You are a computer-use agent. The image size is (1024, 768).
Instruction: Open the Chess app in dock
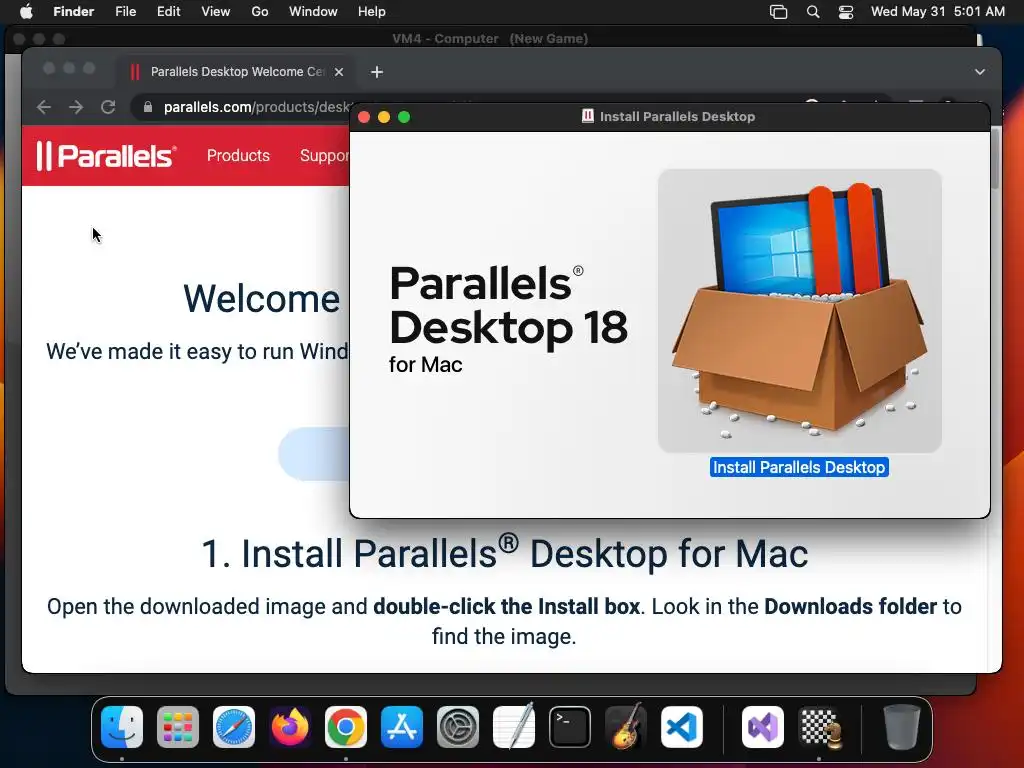click(819, 727)
